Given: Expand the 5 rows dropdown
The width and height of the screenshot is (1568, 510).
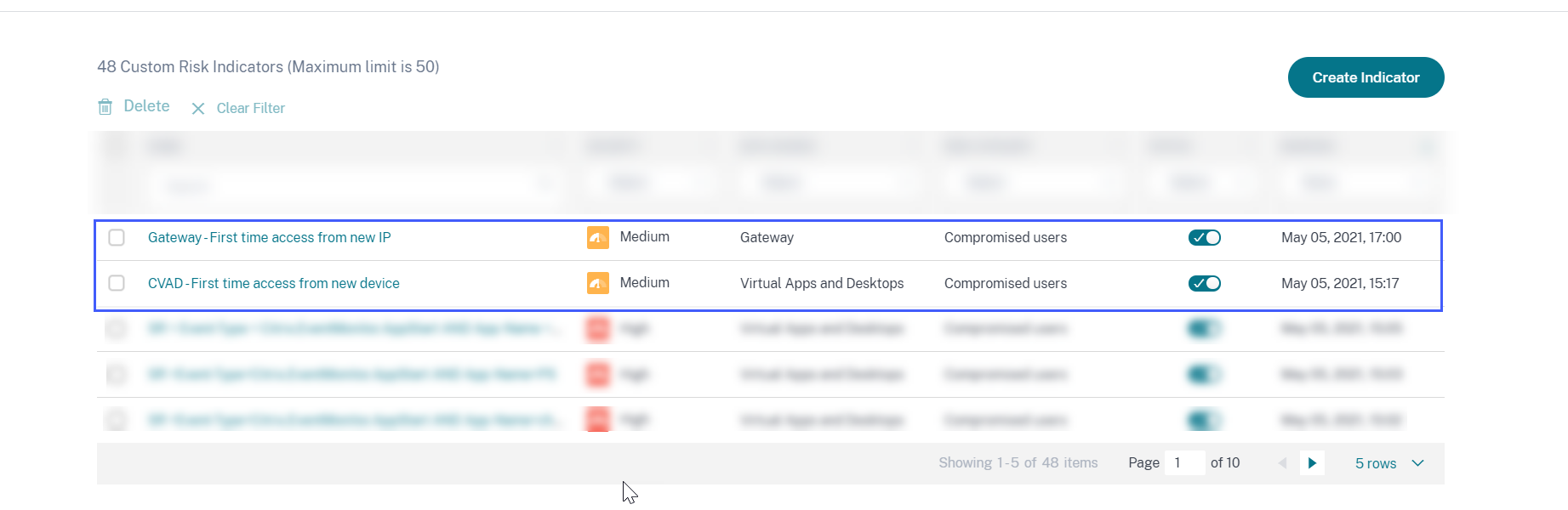Looking at the screenshot, I should tap(1376, 463).
